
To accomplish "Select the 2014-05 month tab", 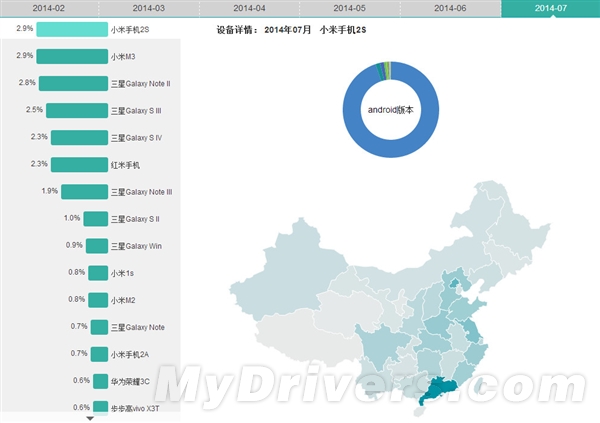I will (x=350, y=8).
